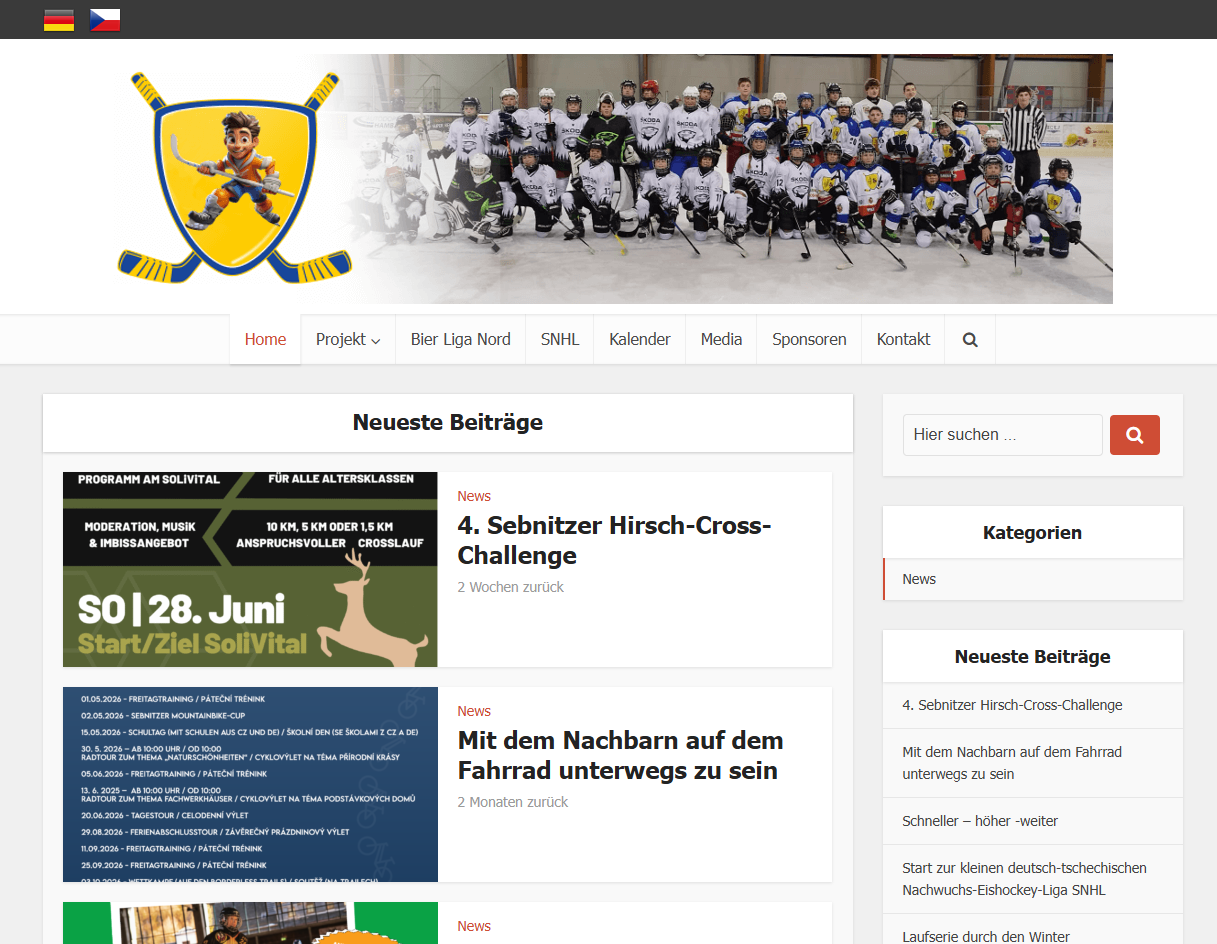Open the search icon in navigation bar
1217x944 pixels.
click(970, 340)
